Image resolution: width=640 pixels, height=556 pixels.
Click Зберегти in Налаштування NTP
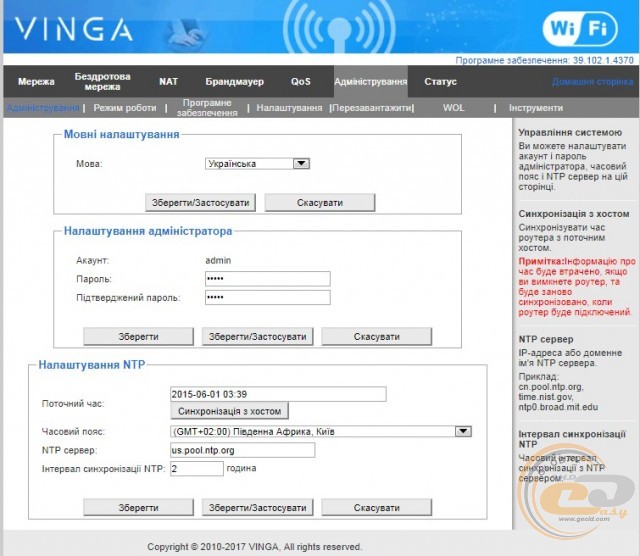click(138, 508)
